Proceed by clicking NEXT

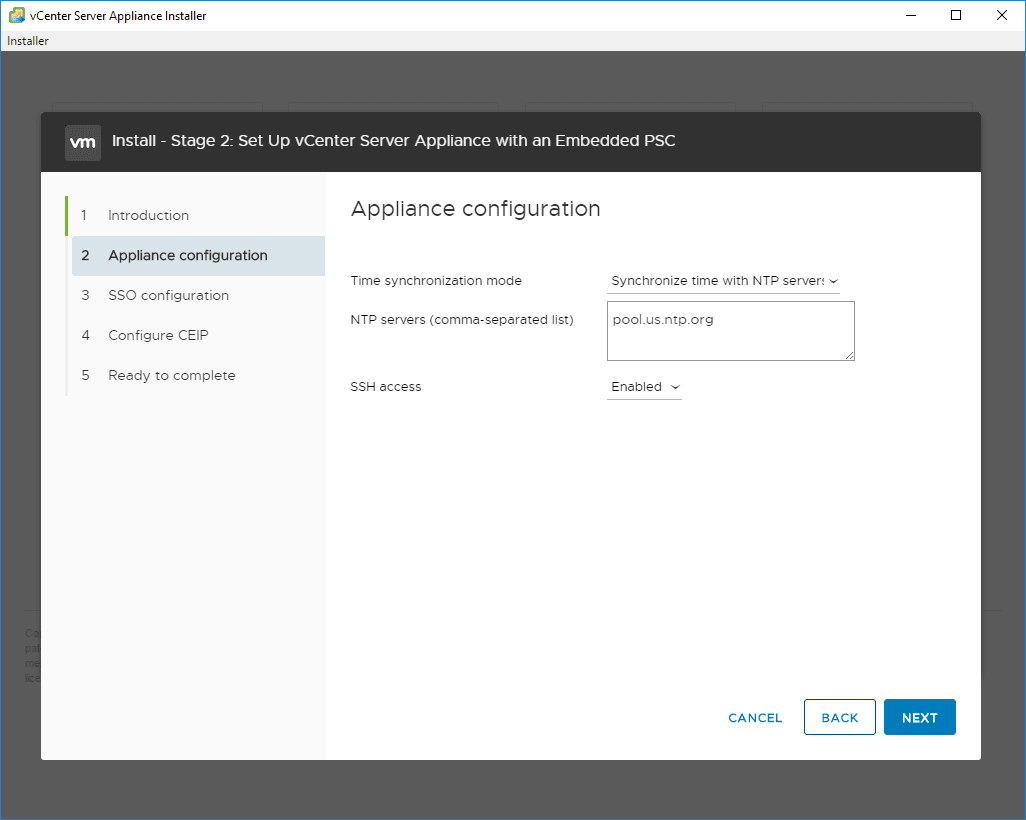919,717
